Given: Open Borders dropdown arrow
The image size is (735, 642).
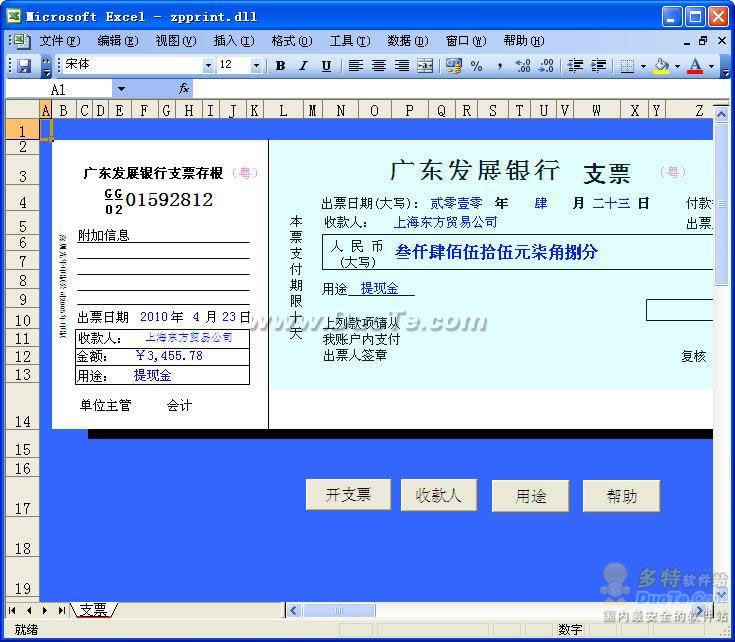Looking at the screenshot, I should tap(643, 66).
